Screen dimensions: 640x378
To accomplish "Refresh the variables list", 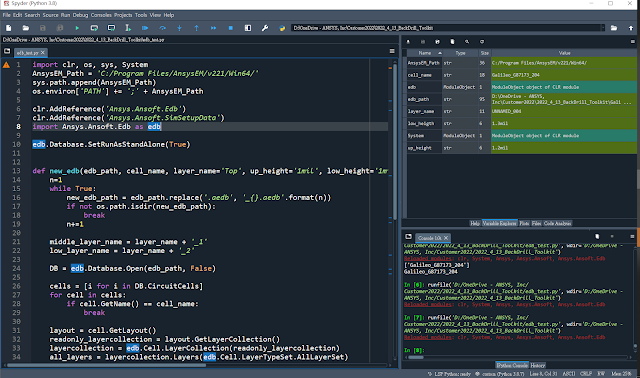I will pyautogui.click(x=482, y=42).
